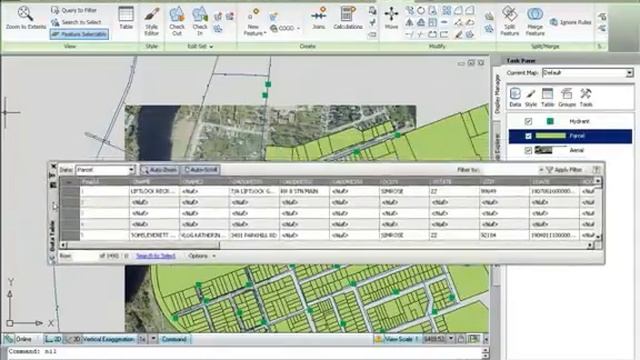
Task: Open the Options dropdown in Data Table
Action: click(x=202, y=256)
